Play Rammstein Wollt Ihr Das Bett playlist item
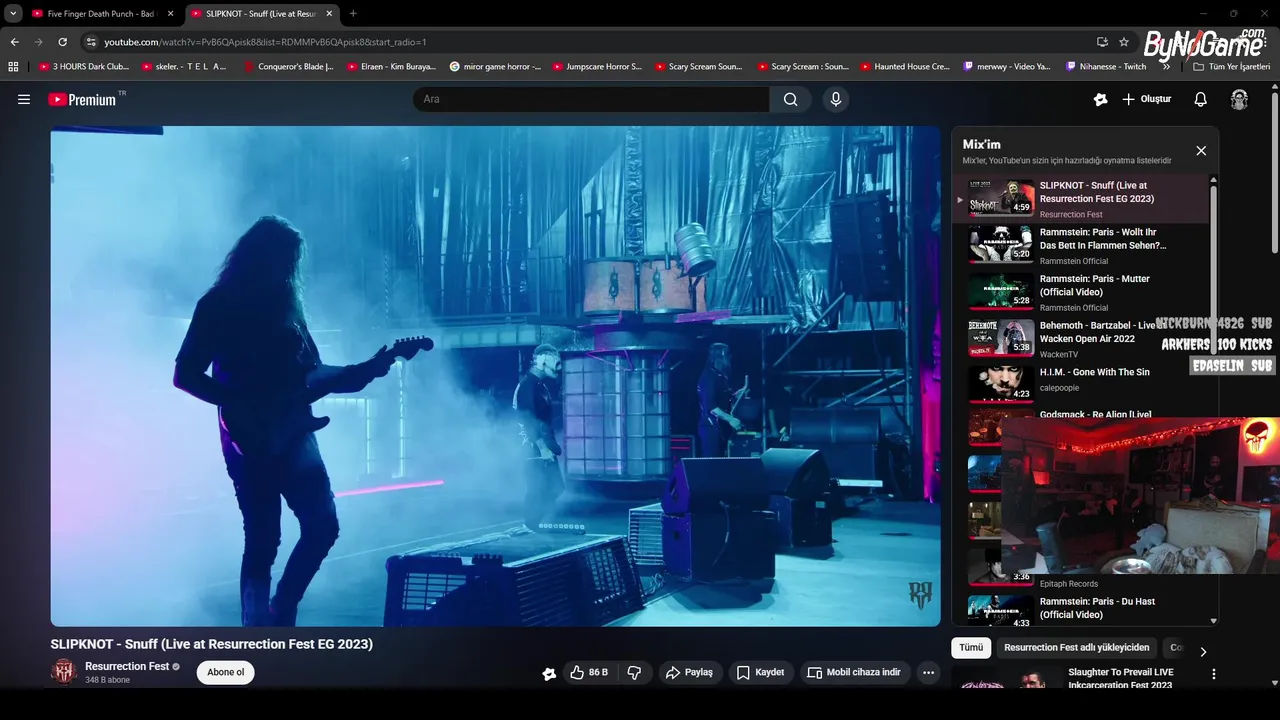The width and height of the screenshot is (1280, 720). coord(1080,245)
